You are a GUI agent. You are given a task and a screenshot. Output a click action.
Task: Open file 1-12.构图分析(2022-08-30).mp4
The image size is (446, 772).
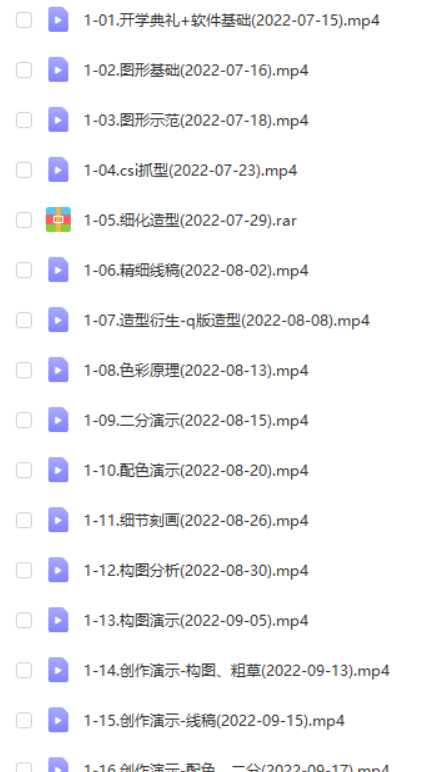point(196,571)
